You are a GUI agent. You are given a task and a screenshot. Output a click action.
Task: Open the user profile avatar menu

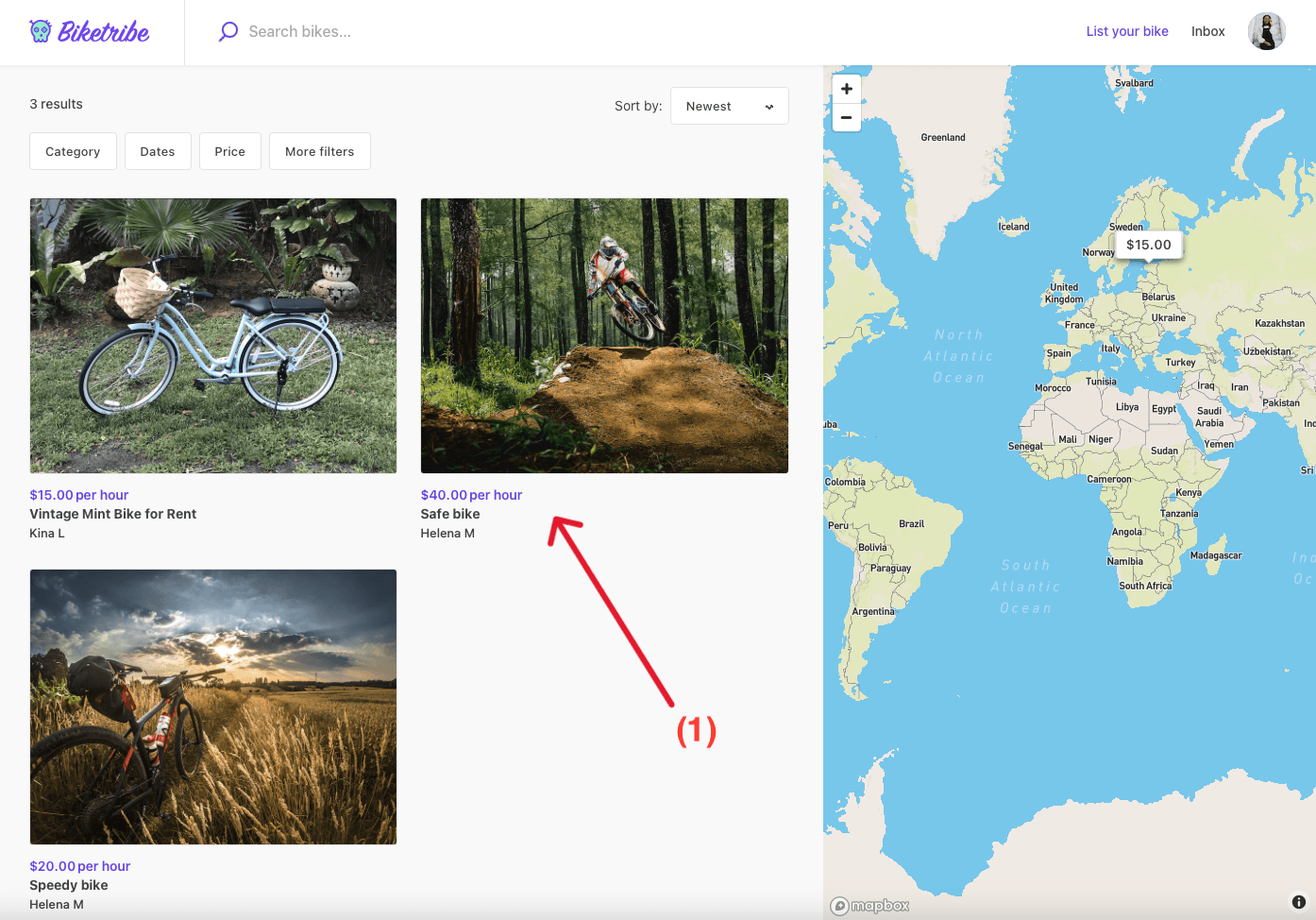pyautogui.click(x=1266, y=31)
